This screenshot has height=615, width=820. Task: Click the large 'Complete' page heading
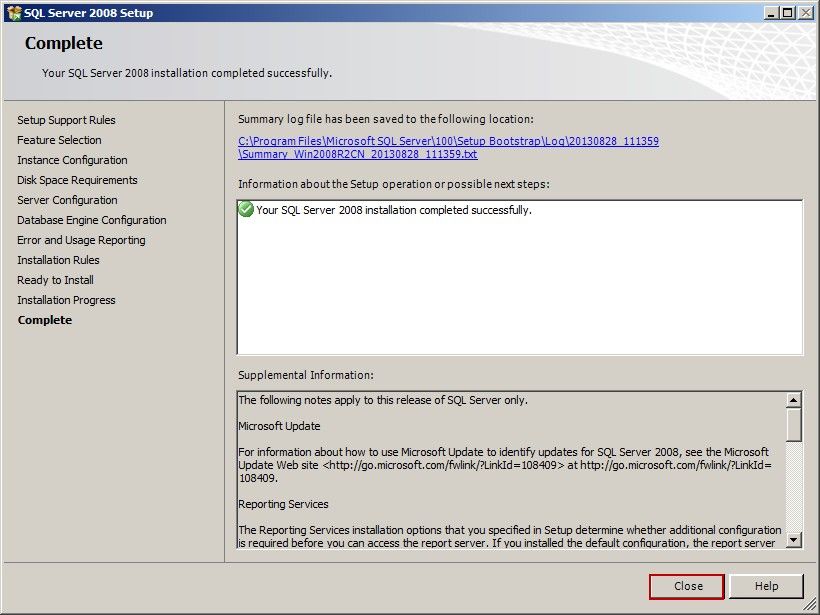(x=64, y=43)
